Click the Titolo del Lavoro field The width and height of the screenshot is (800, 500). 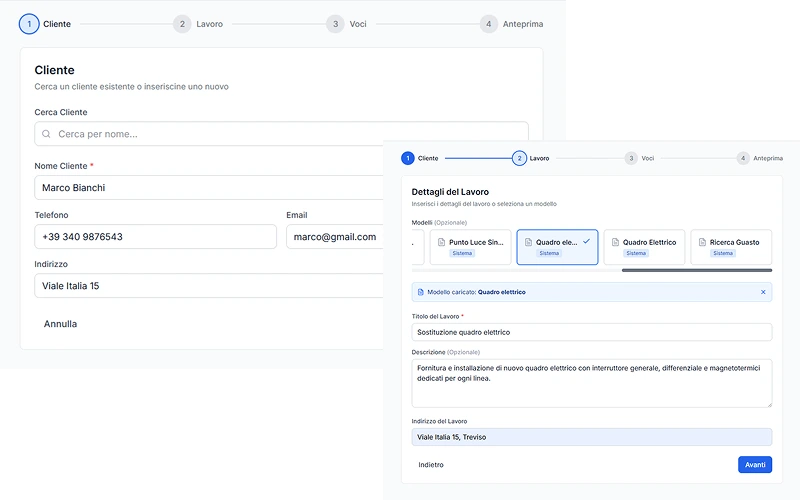591,332
